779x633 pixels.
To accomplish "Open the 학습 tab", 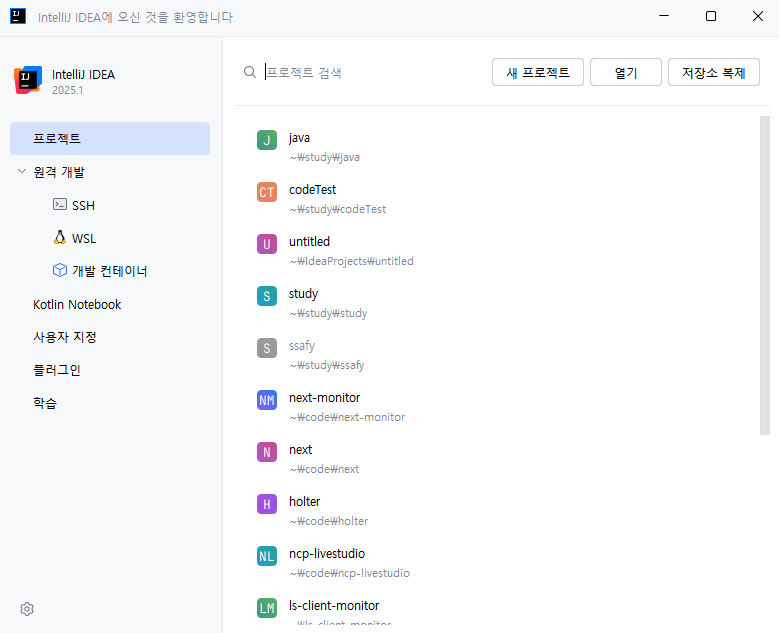I will point(45,403).
